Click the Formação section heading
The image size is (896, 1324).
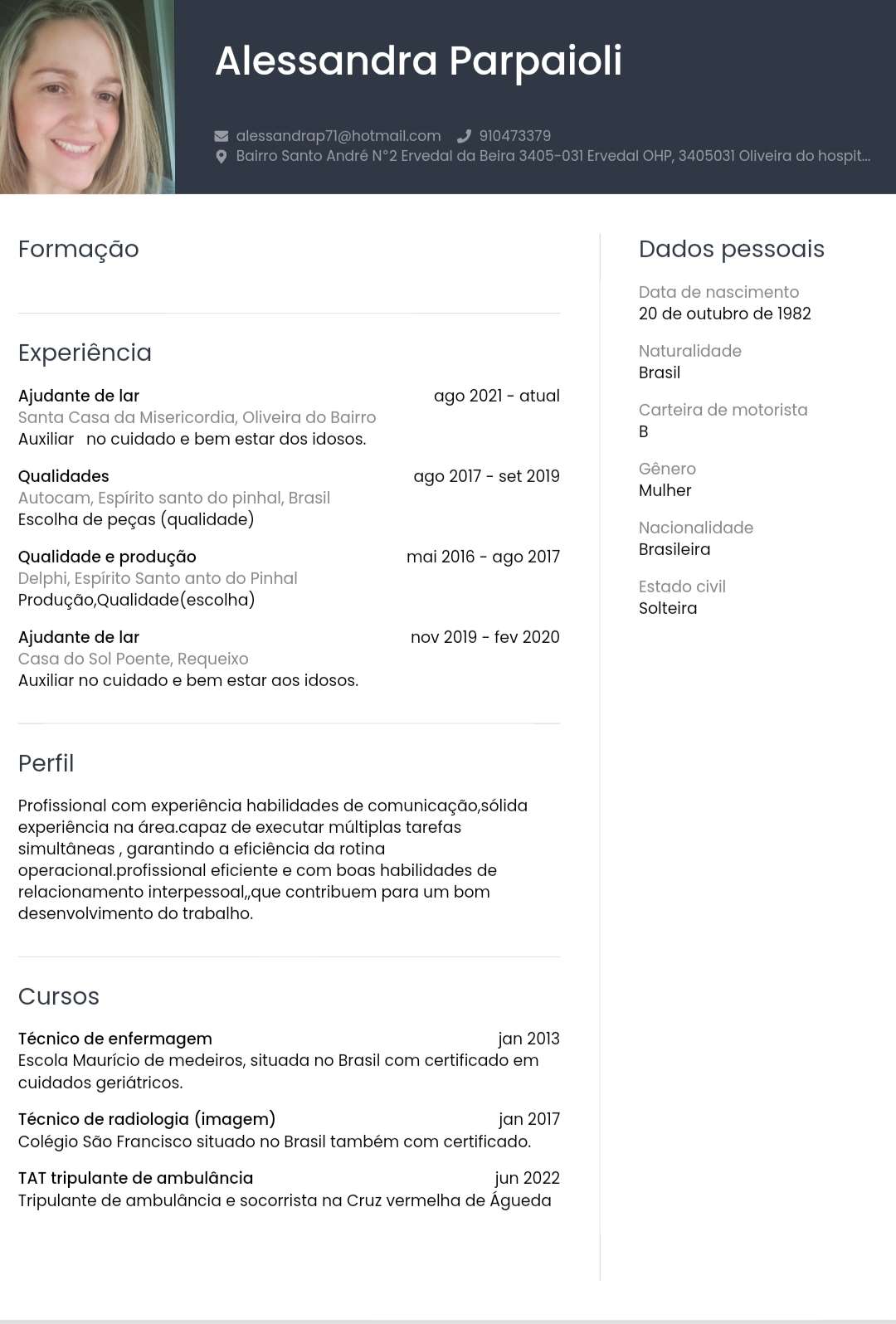(79, 250)
